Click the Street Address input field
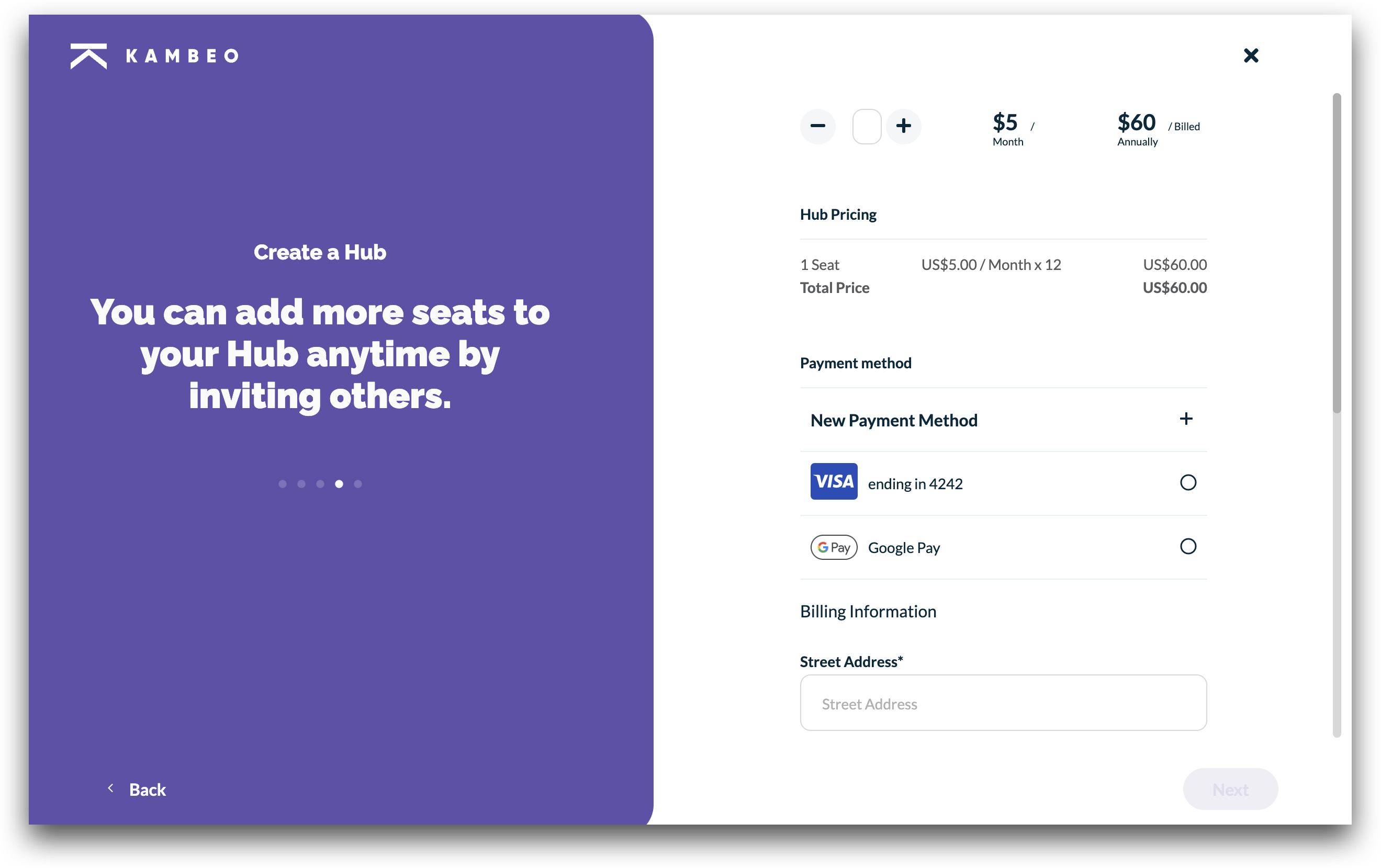The height and width of the screenshot is (868, 1381). tap(1003, 703)
